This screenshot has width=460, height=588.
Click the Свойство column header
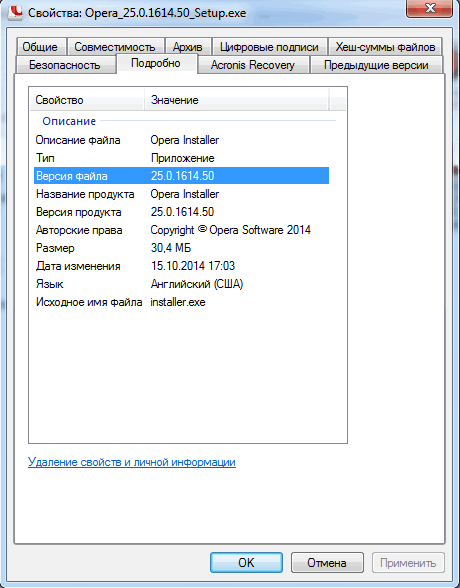tap(87, 100)
